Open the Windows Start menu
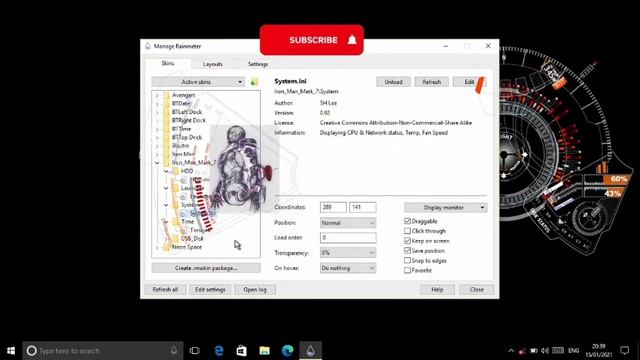This screenshot has height=360, width=640. tap(11, 350)
